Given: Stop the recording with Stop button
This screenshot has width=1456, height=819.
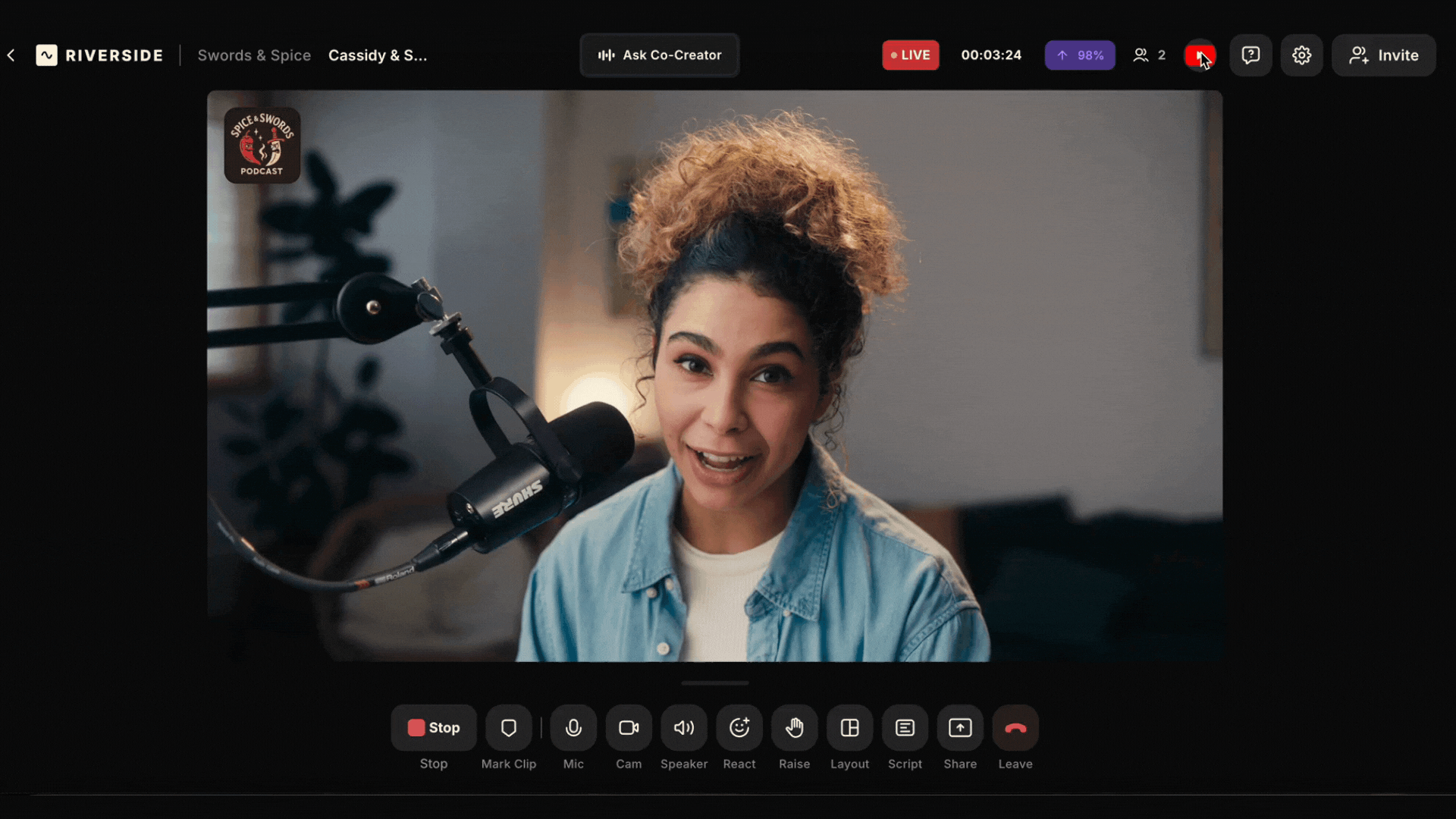Looking at the screenshot, I should tap(434, 728).
